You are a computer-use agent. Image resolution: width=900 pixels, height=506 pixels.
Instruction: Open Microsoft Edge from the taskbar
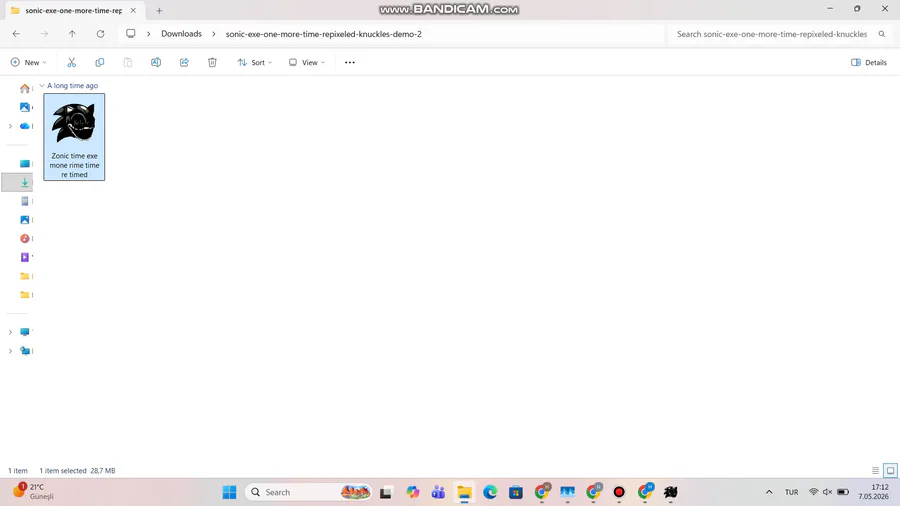click(x=490, y=492)
